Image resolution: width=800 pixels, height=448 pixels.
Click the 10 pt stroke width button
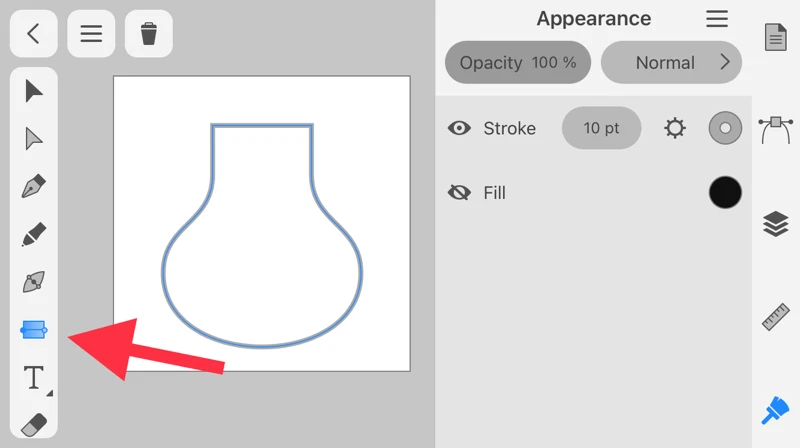601,128
